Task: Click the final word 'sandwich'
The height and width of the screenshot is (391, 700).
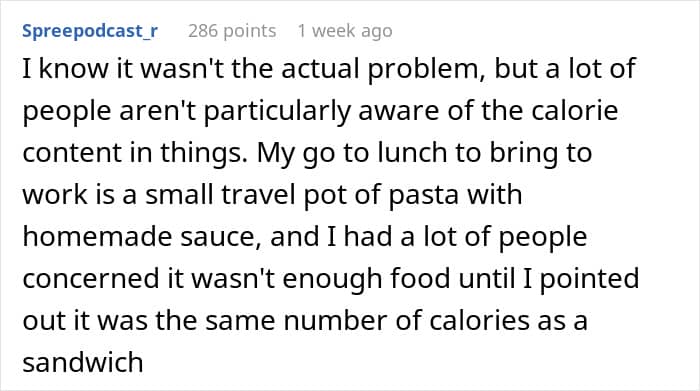Action: 83,362
